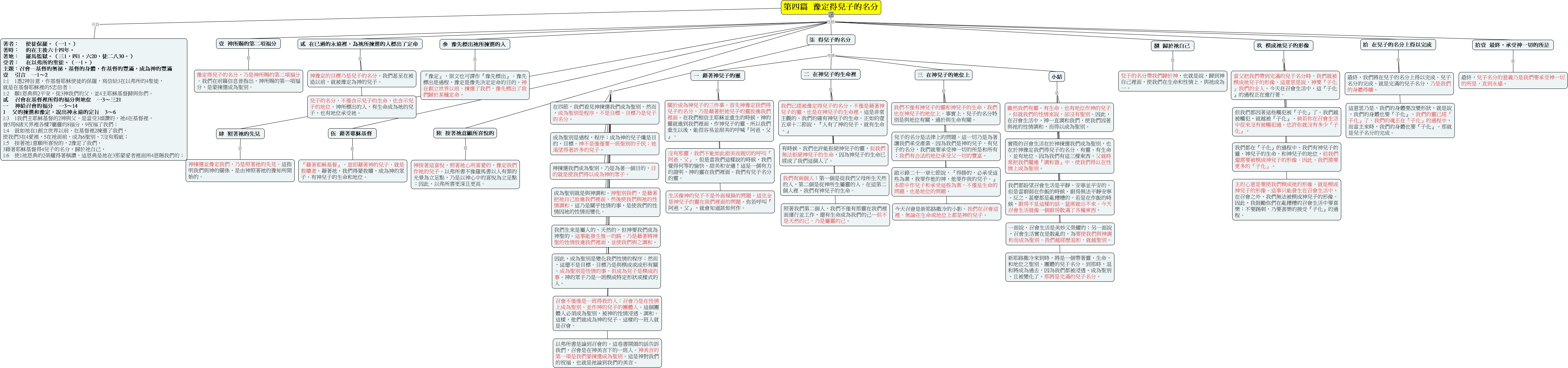Select text box starting 成為聖別是過程，程序
Viewport: 1568px width, 368px height.
[x=605, y=143]
